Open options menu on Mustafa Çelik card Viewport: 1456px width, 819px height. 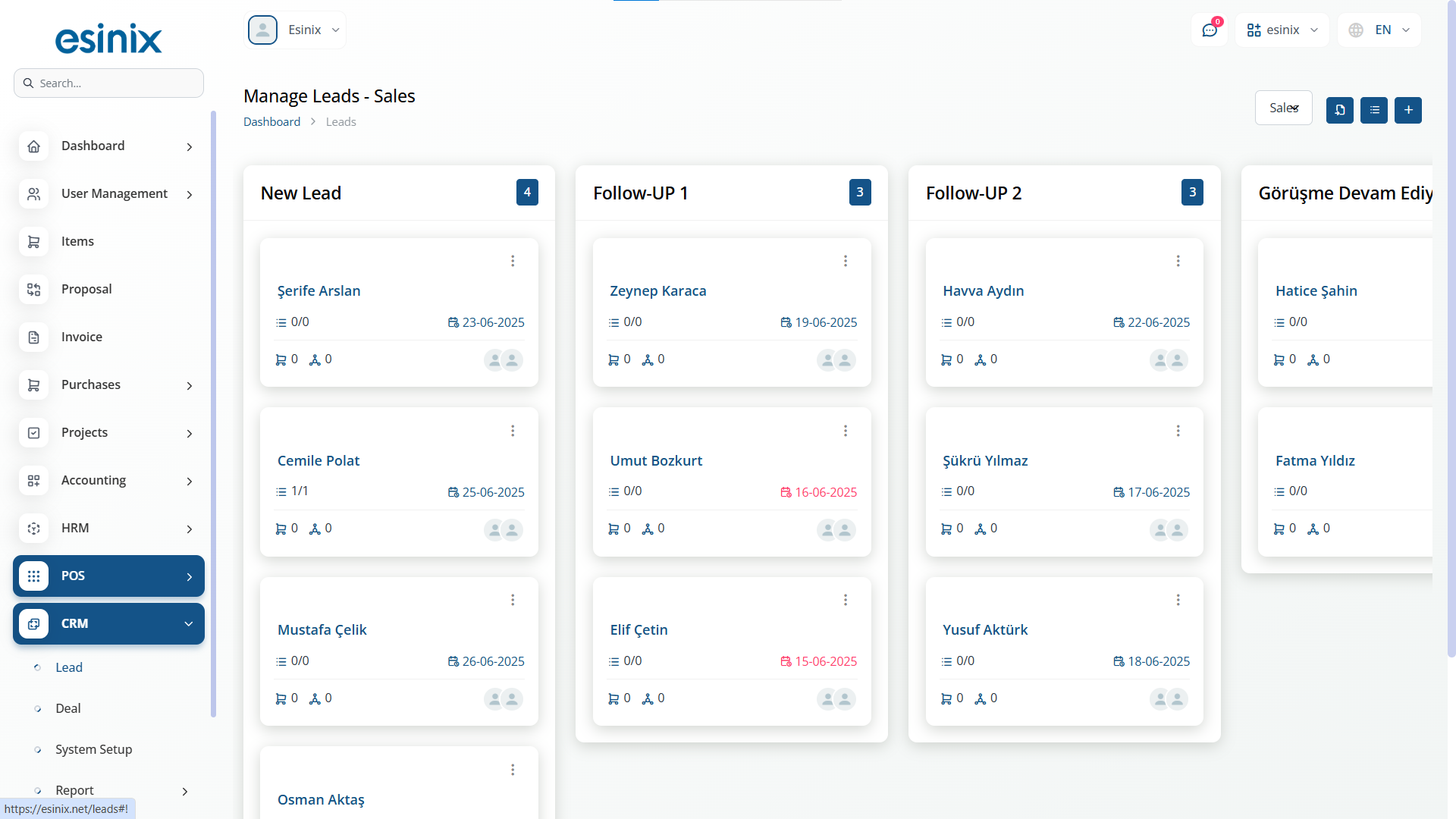(513, 600)
